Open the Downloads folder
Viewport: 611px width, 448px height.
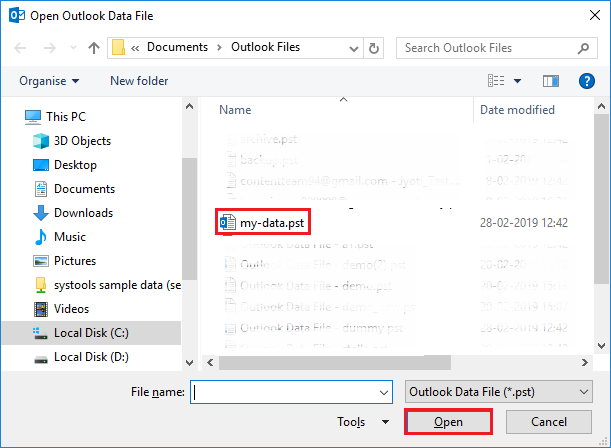pyautogui.click(x=83, y=213)
